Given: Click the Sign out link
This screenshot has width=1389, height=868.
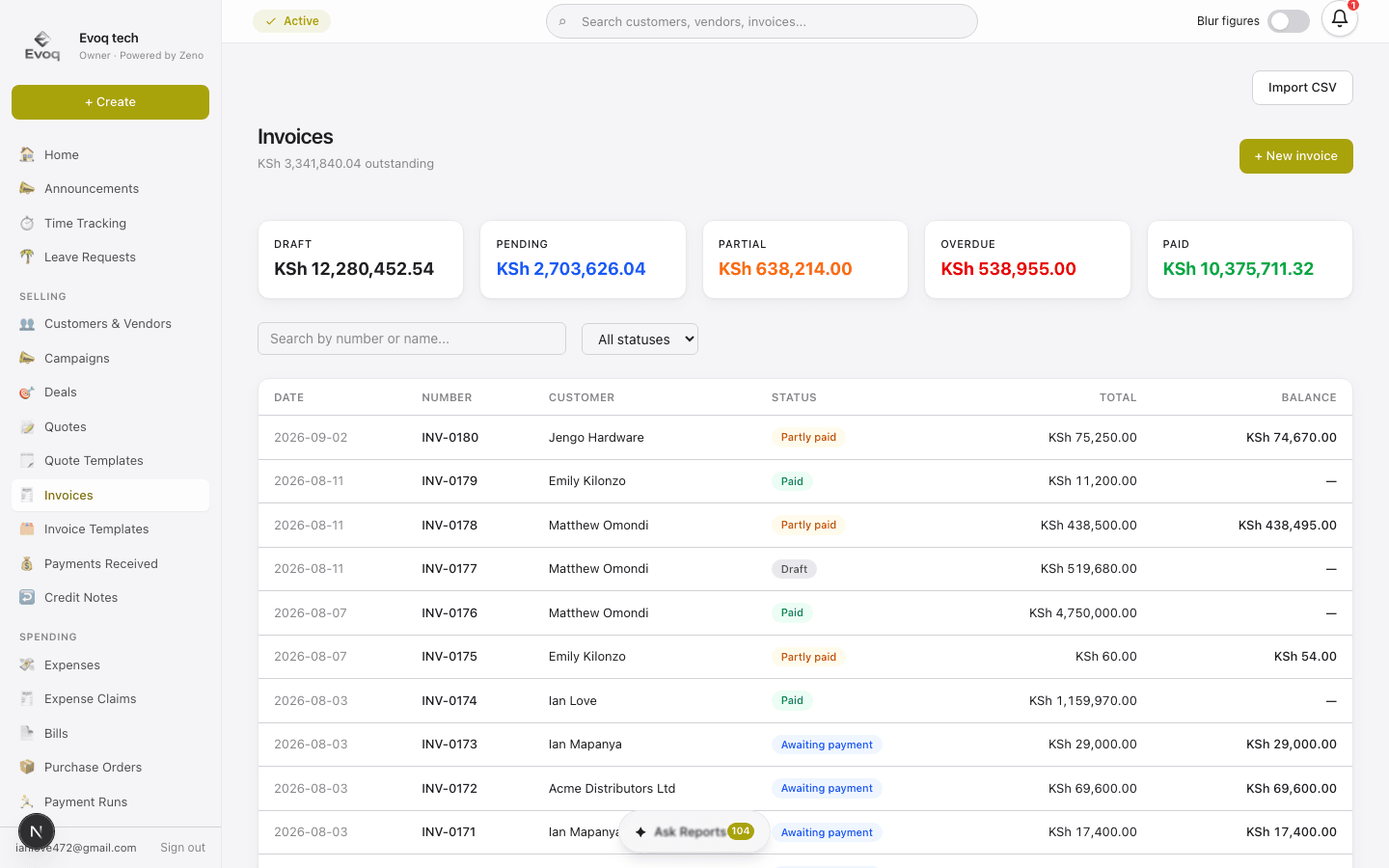Looking at the screenshot, I should click(x=182, y=848).
